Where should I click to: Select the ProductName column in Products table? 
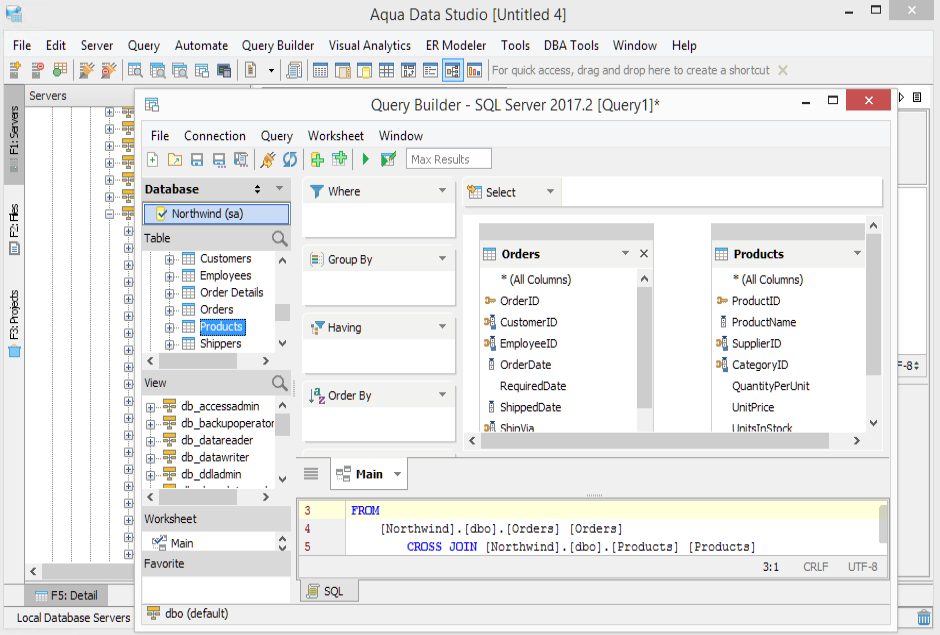tap(764, 322)
